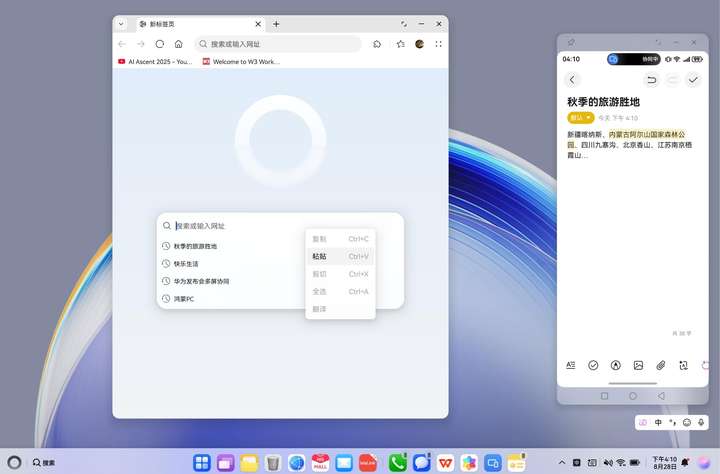Launch WPS Office from the dock
Image resolution: width=720 pixels, height=474 pixels.
point(445,463)
